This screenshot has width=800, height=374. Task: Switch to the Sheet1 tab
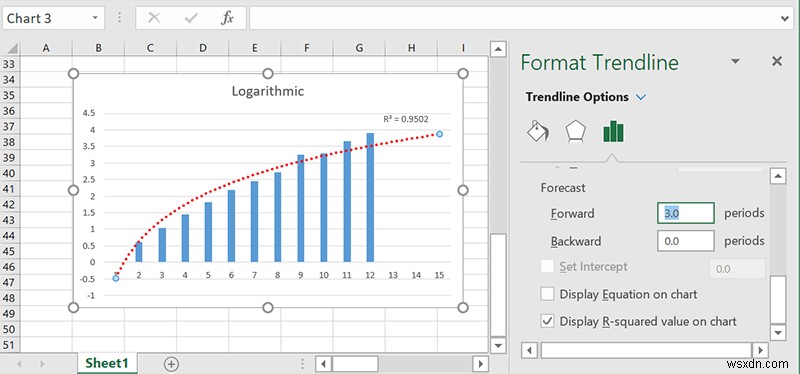click(x=107, y=363)
